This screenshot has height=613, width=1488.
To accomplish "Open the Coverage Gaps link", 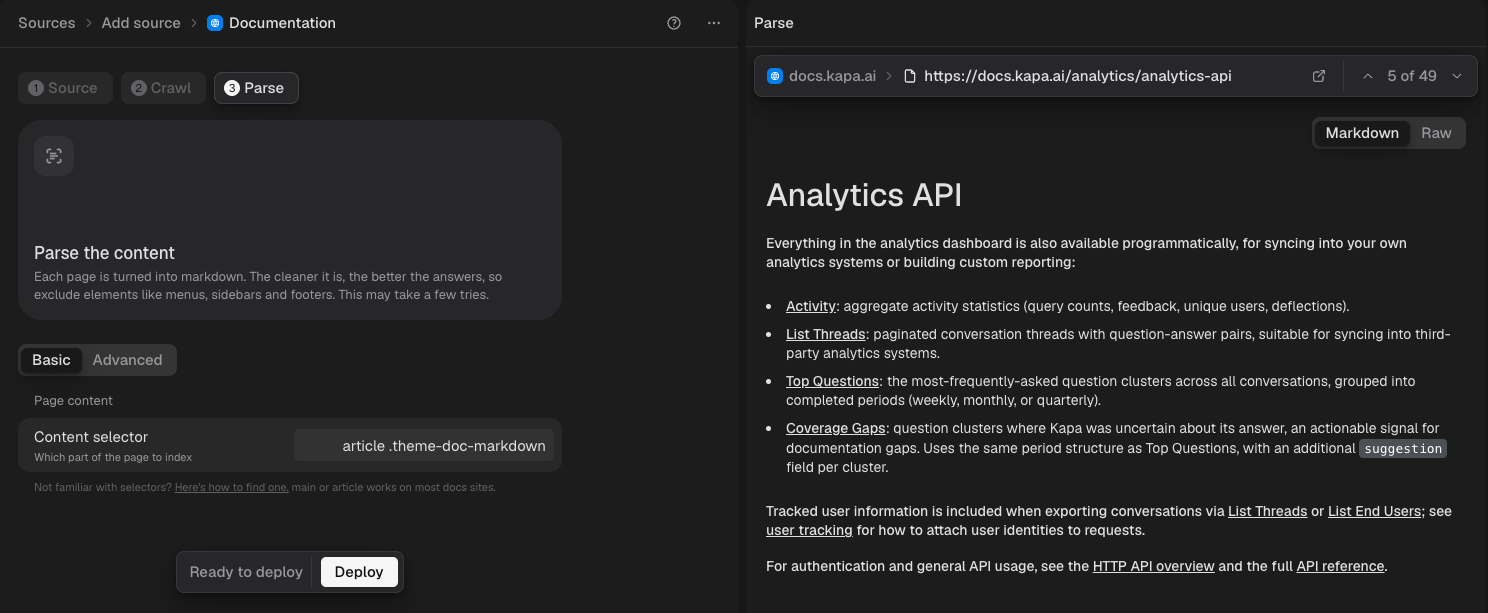I will [836, 428].
